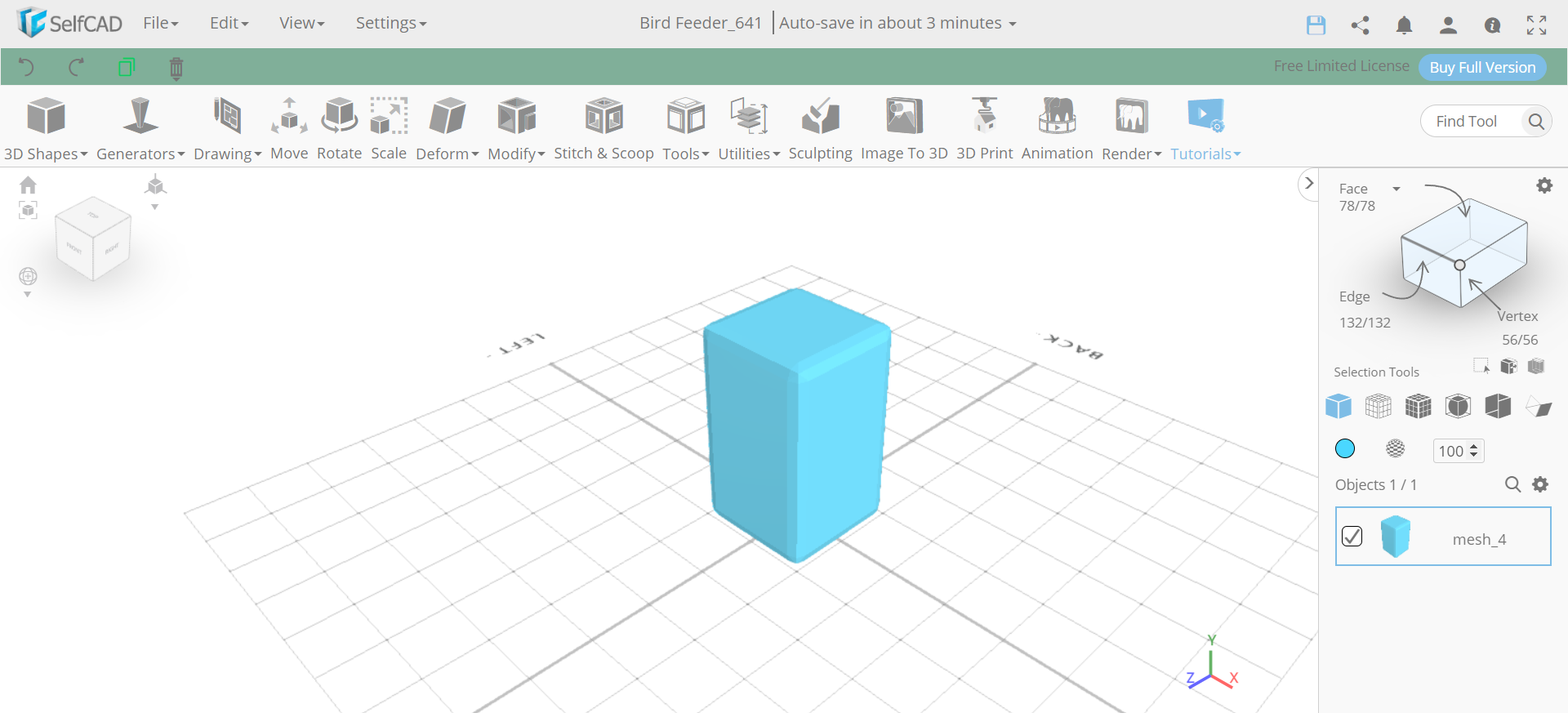Copy the selected object
Screen dimensions: 1568x713
[x=126, y=67]
